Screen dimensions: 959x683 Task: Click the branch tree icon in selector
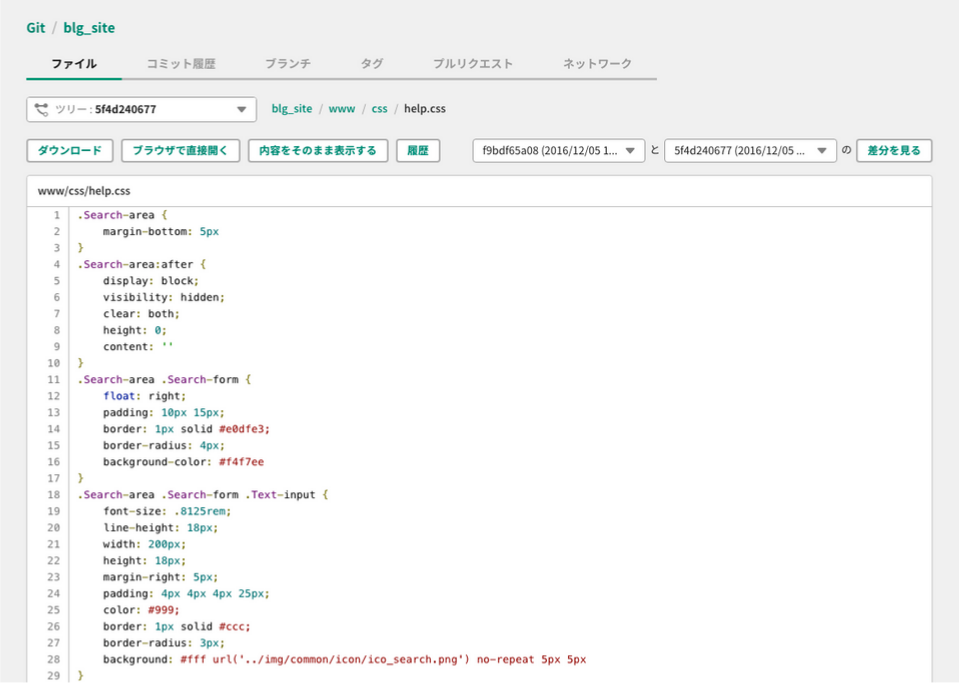click(41, 109)
